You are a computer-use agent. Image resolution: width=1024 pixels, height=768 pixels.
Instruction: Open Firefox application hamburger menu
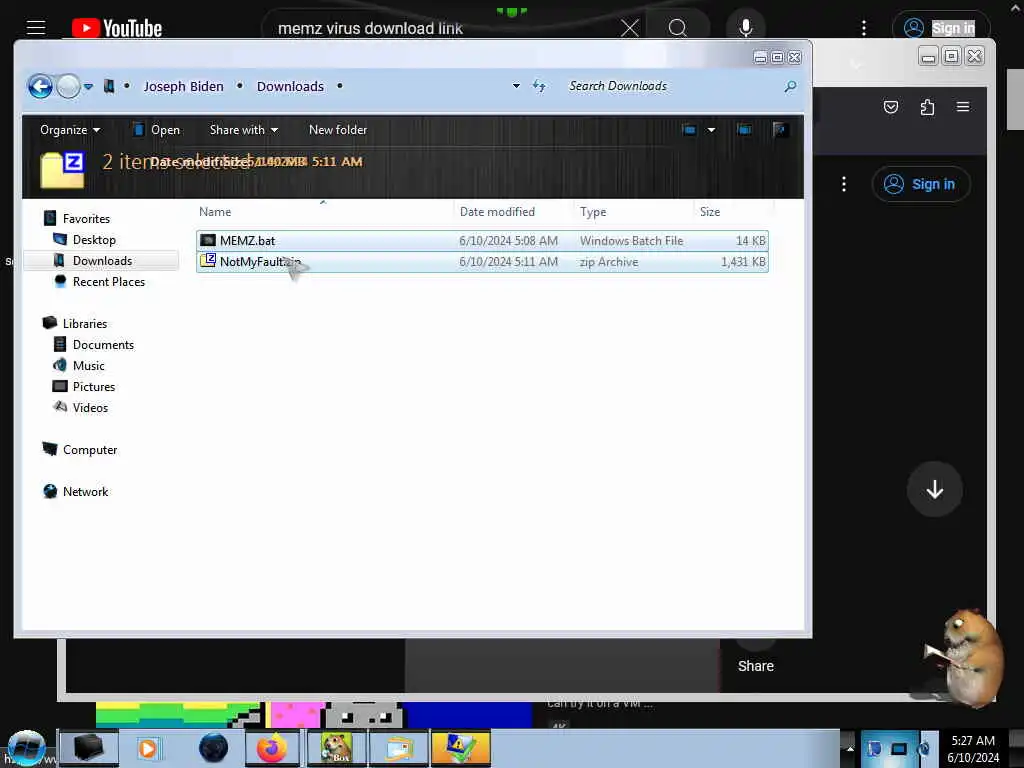coord(963,106)
